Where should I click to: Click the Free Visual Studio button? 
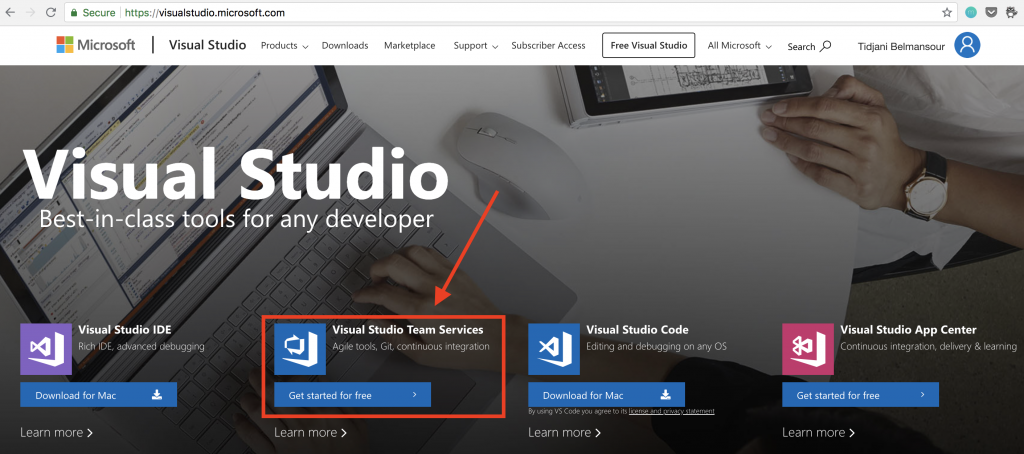(648, 45)
